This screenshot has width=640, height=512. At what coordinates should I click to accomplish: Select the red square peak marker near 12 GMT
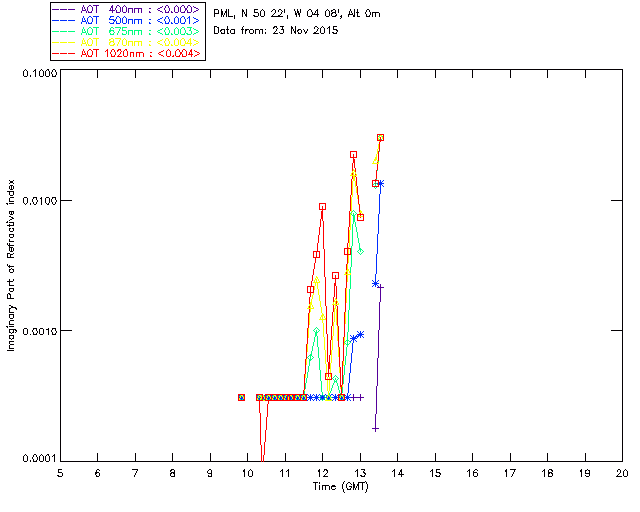(x=322, y=207)
